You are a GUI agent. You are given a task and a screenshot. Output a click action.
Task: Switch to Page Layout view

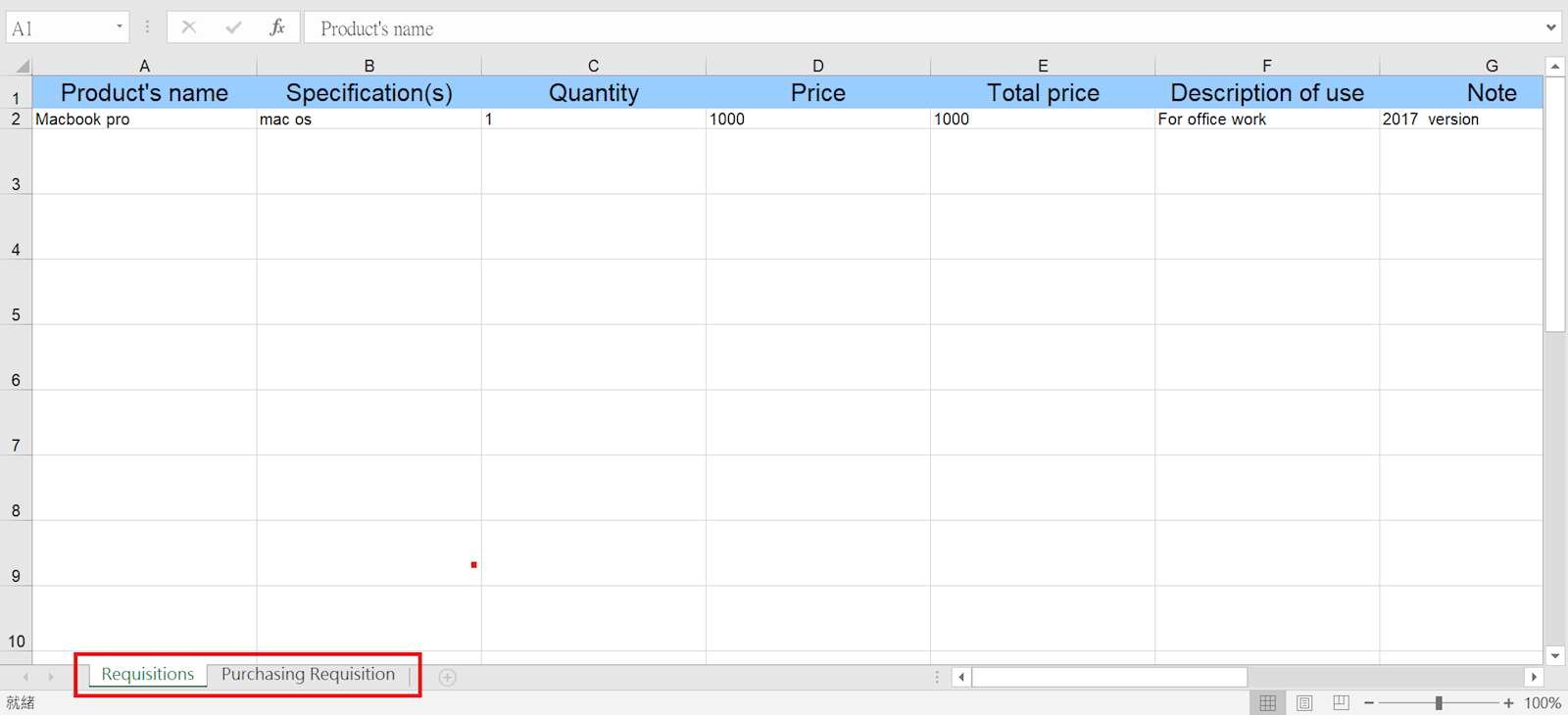(1304, 703)
